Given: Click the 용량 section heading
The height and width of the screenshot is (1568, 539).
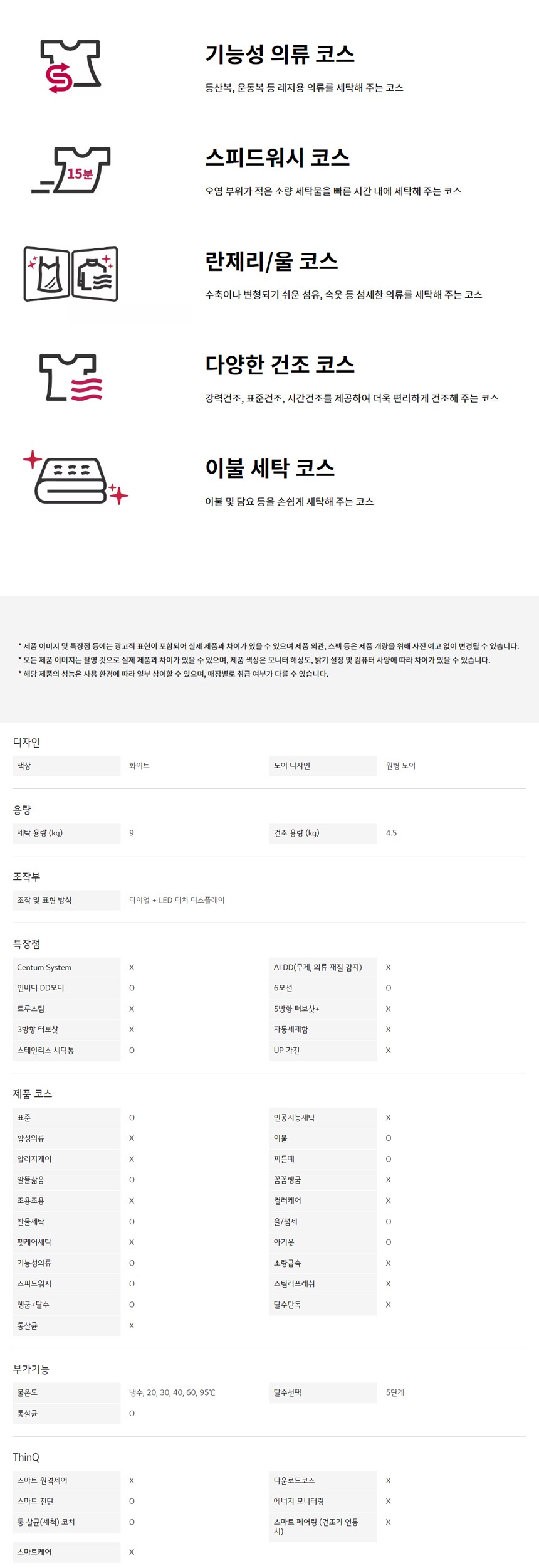Looking at the screenshot, I should pyautogui.click(x=22, y=810).
